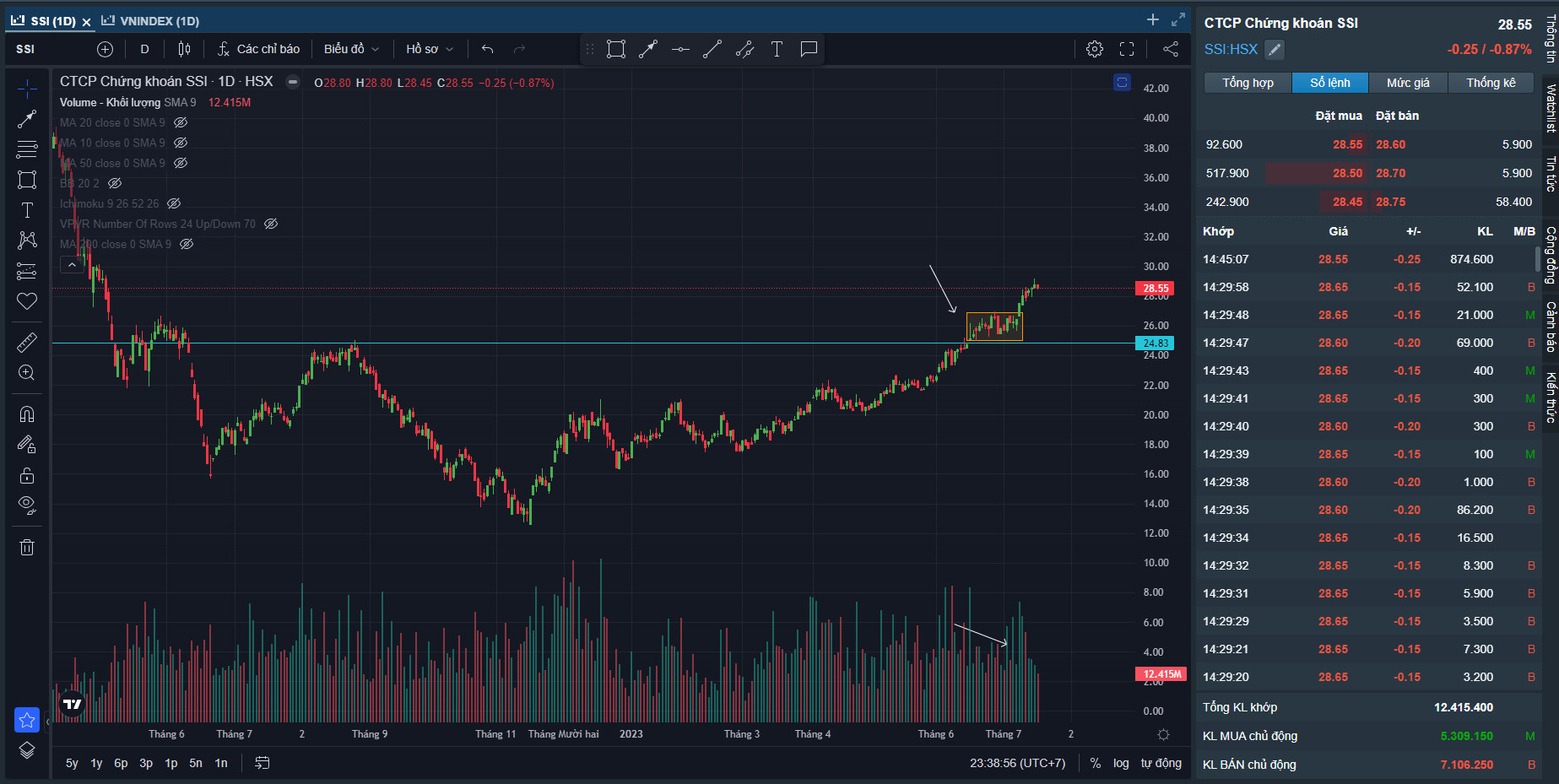
Task: Open the Các chỉ báo indicators button
Action: tap(258, 49)
